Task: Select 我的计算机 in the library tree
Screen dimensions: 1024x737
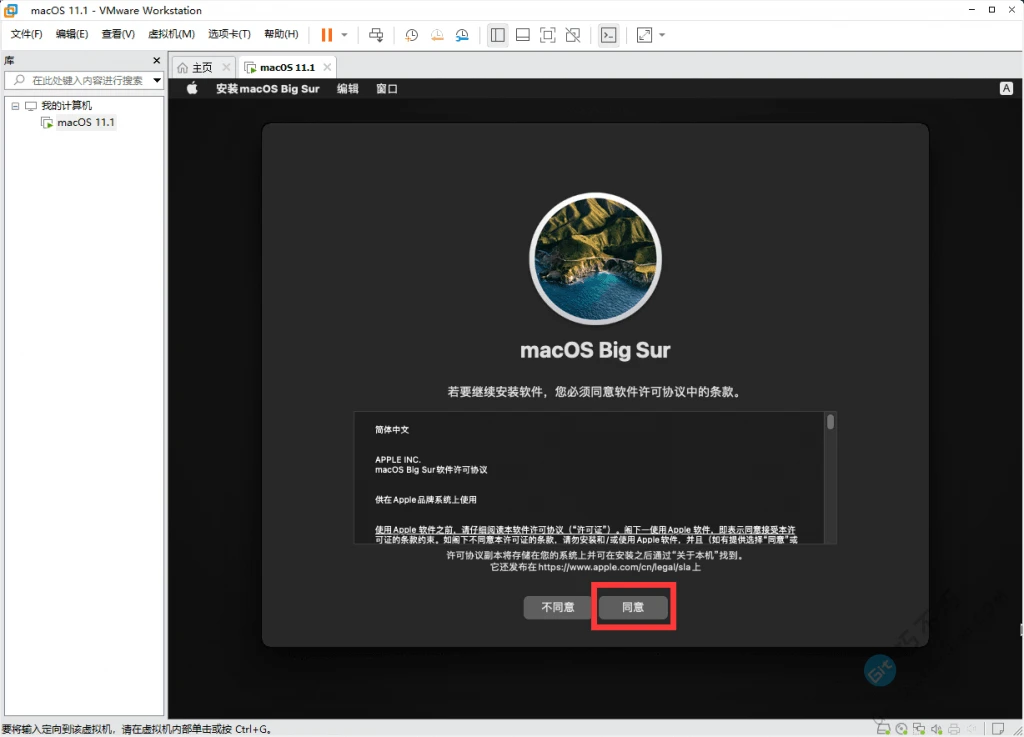Action: point(66,105)
